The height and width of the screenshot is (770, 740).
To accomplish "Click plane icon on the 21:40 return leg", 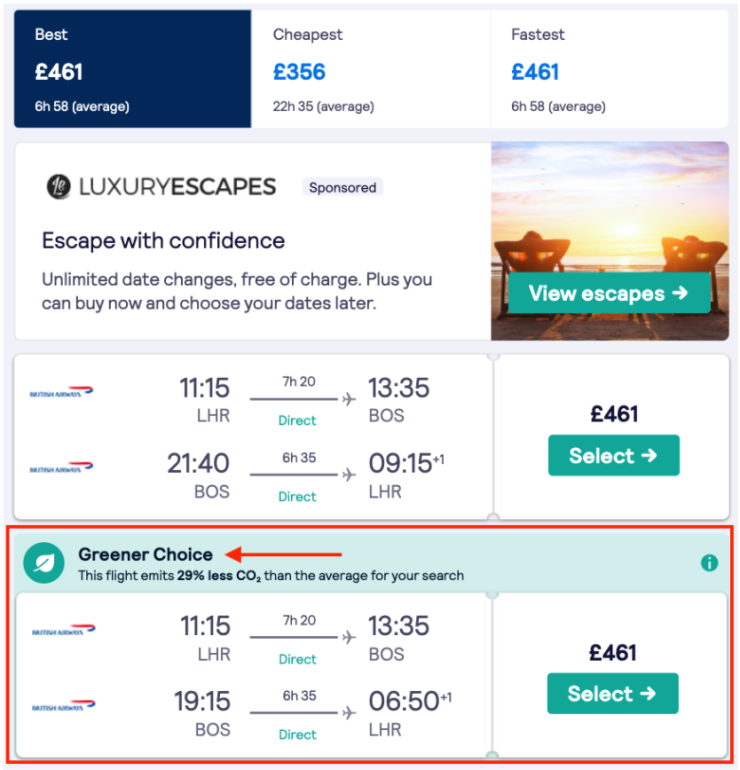I will pos(349,474).
